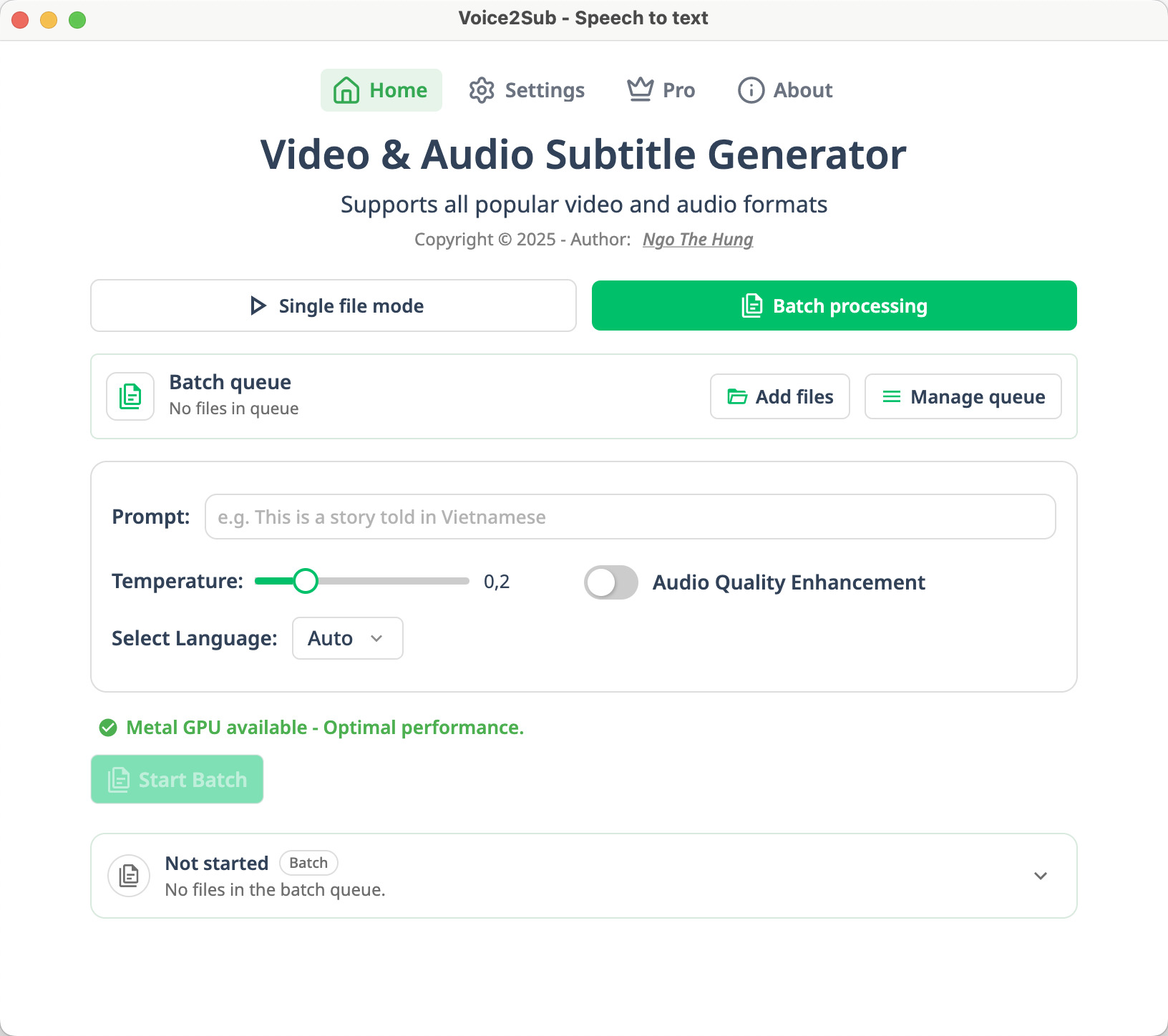Go to the About tab
The image size is (1168, 1036).
tap(785, 90)
